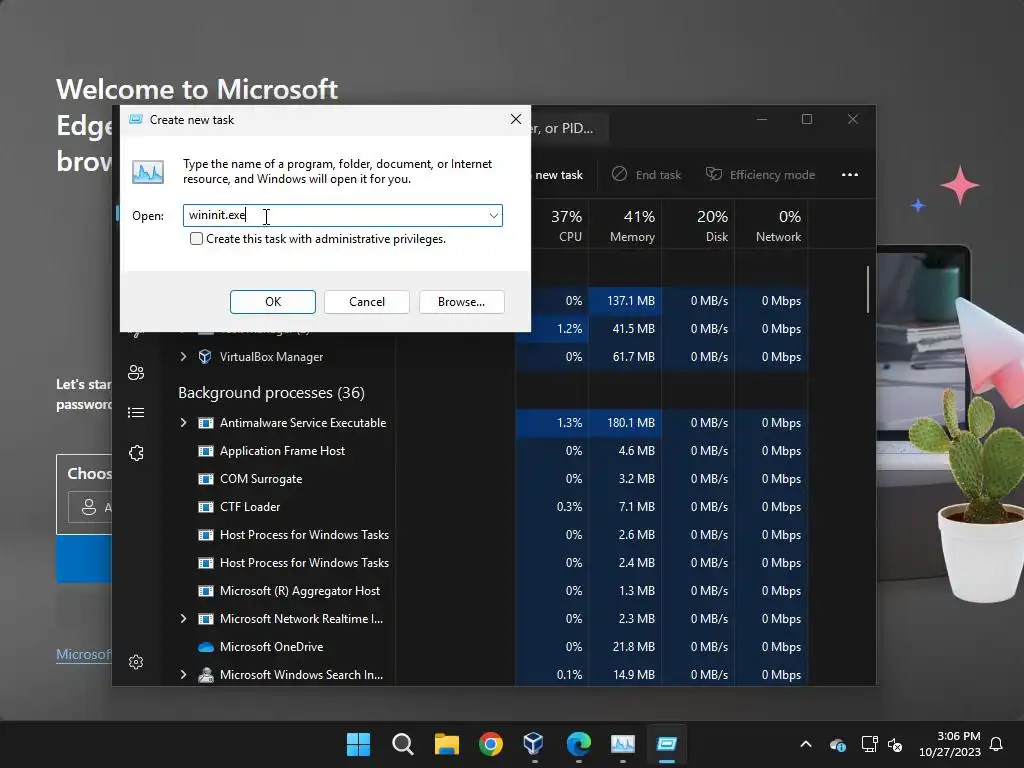Click the 21.8 MB OneDrive memory value

point(633,647)
